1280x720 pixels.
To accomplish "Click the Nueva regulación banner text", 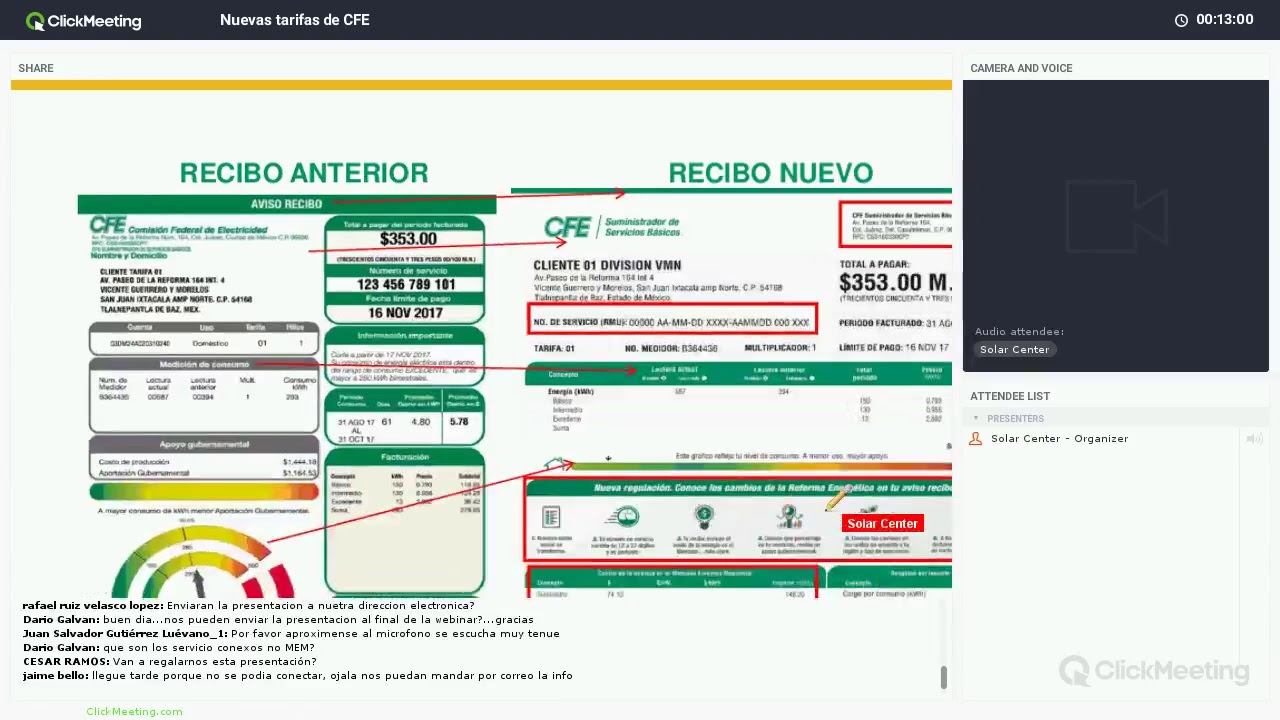I will coord(772,488).
